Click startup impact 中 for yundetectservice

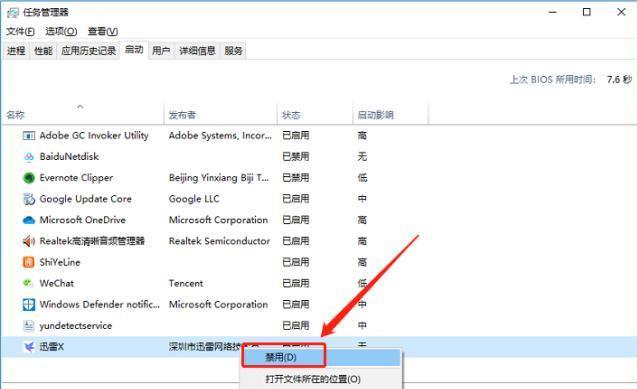click(x=362, y=326)
